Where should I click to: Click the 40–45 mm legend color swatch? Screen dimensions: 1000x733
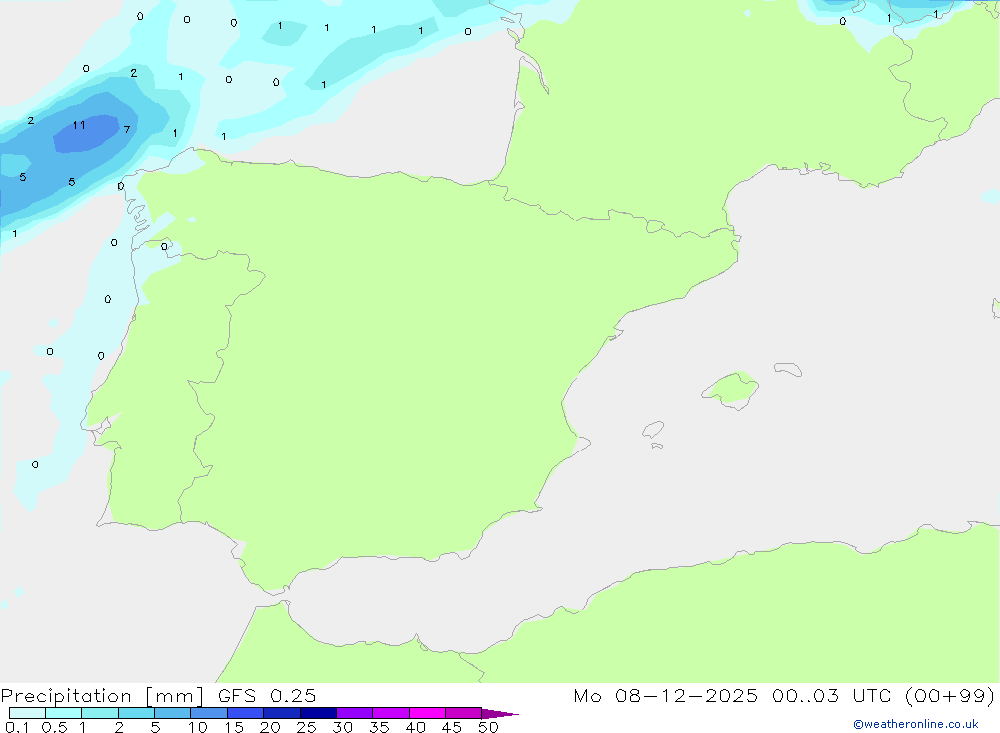tap(427, 713)
